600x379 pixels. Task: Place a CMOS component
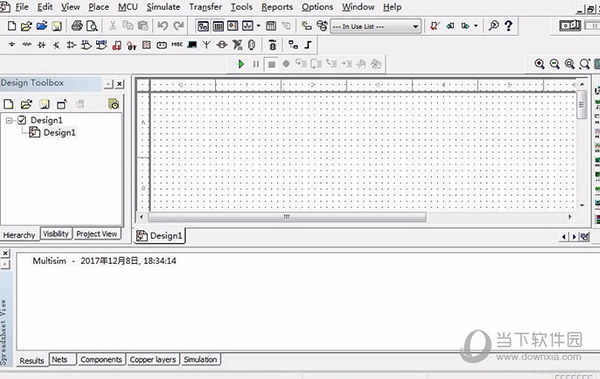pos(101,45)
